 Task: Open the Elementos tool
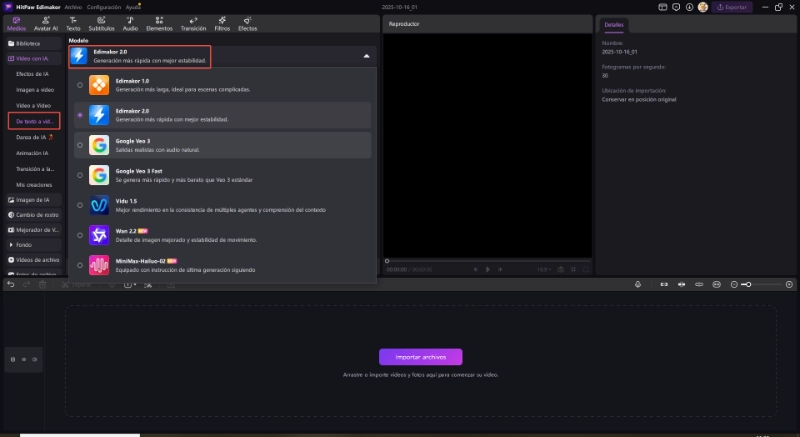(x=160, y=24)
